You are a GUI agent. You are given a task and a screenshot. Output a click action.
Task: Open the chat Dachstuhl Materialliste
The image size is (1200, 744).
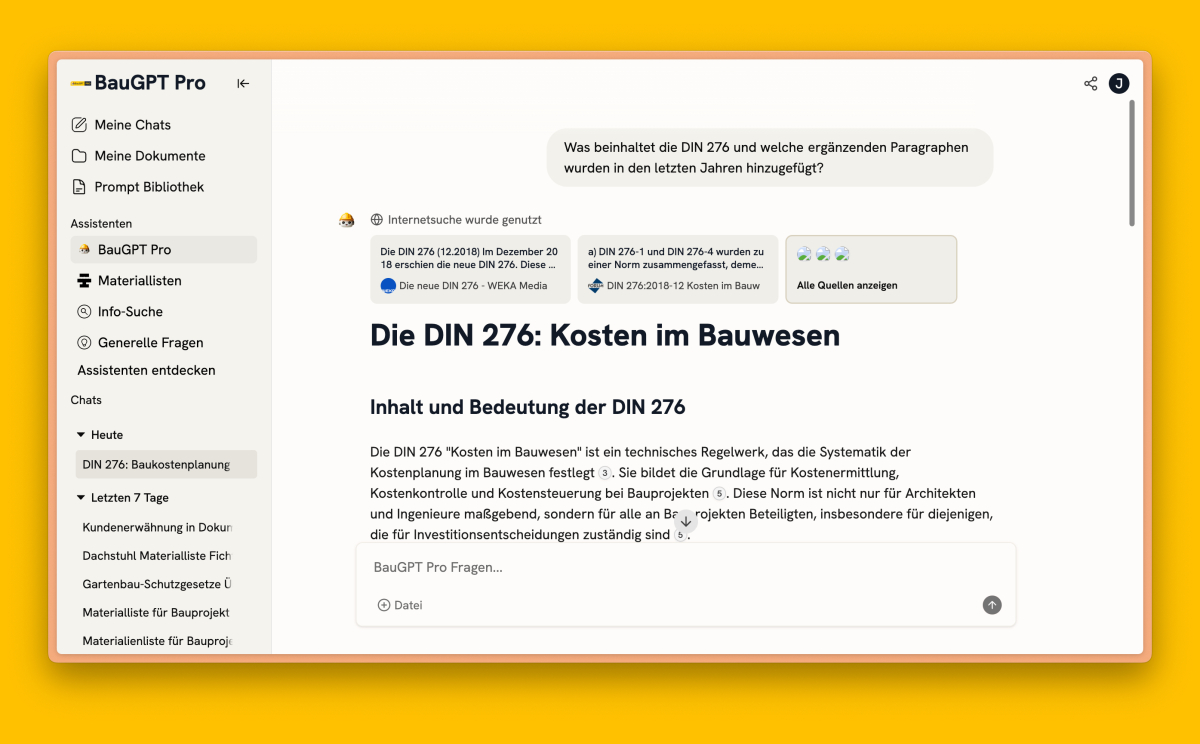pyautogui.click(x=158, y=556)
